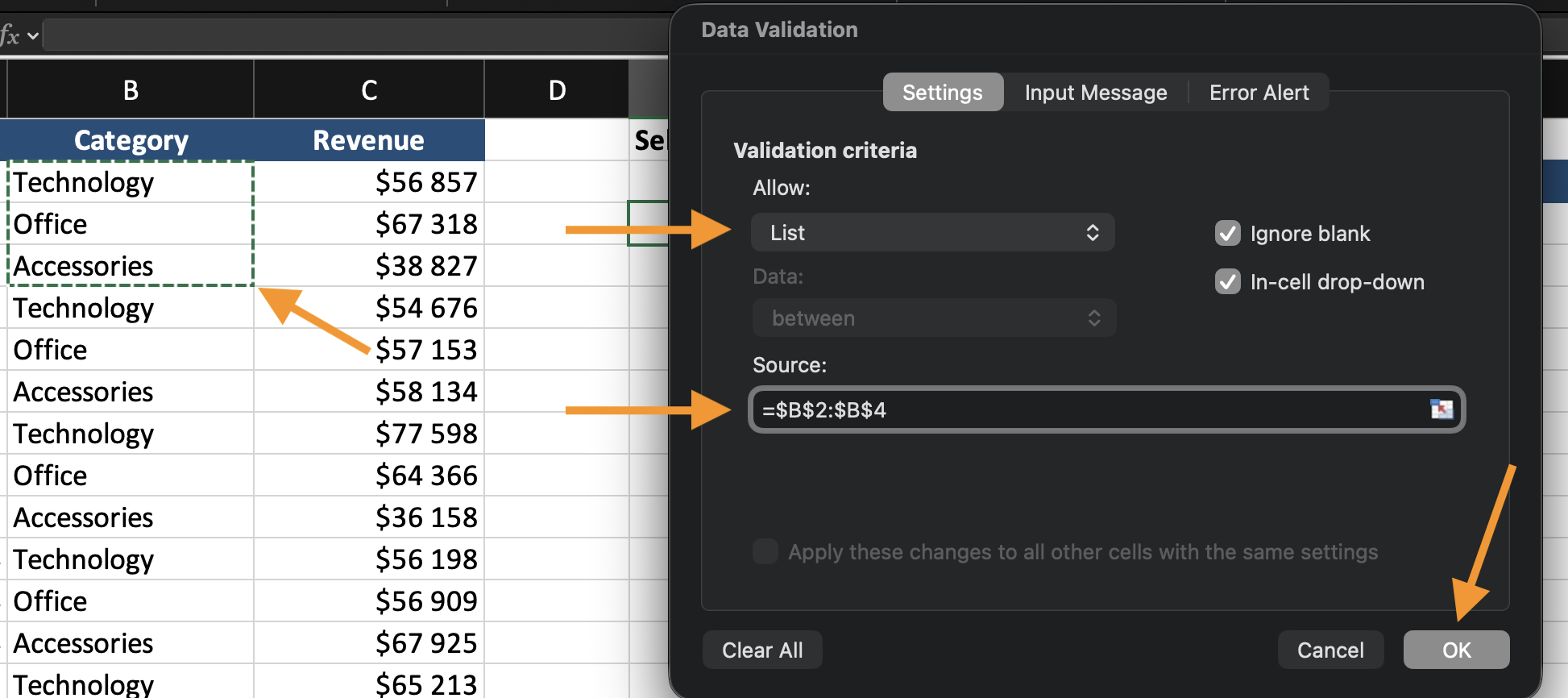Click the cell containing $57 153

point(369,350)
